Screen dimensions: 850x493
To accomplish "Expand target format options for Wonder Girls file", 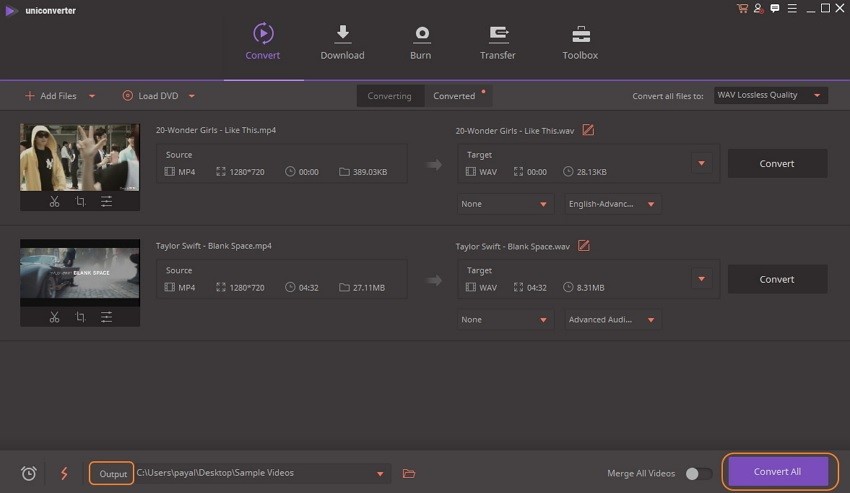I will (x=701, y=163).
